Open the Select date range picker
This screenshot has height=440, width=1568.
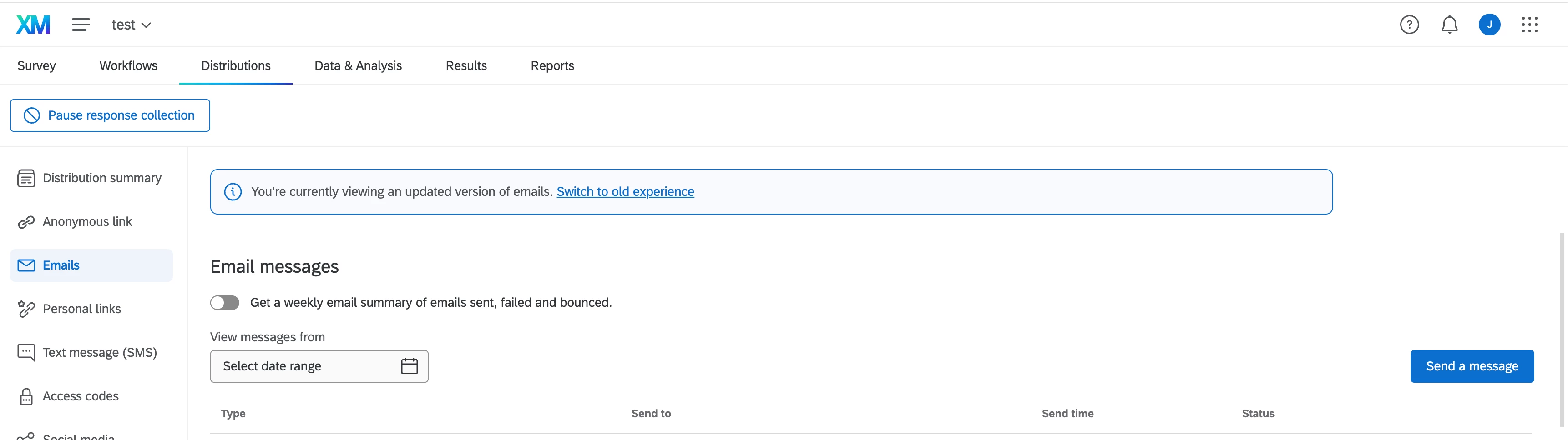click(x=319, y=366)
